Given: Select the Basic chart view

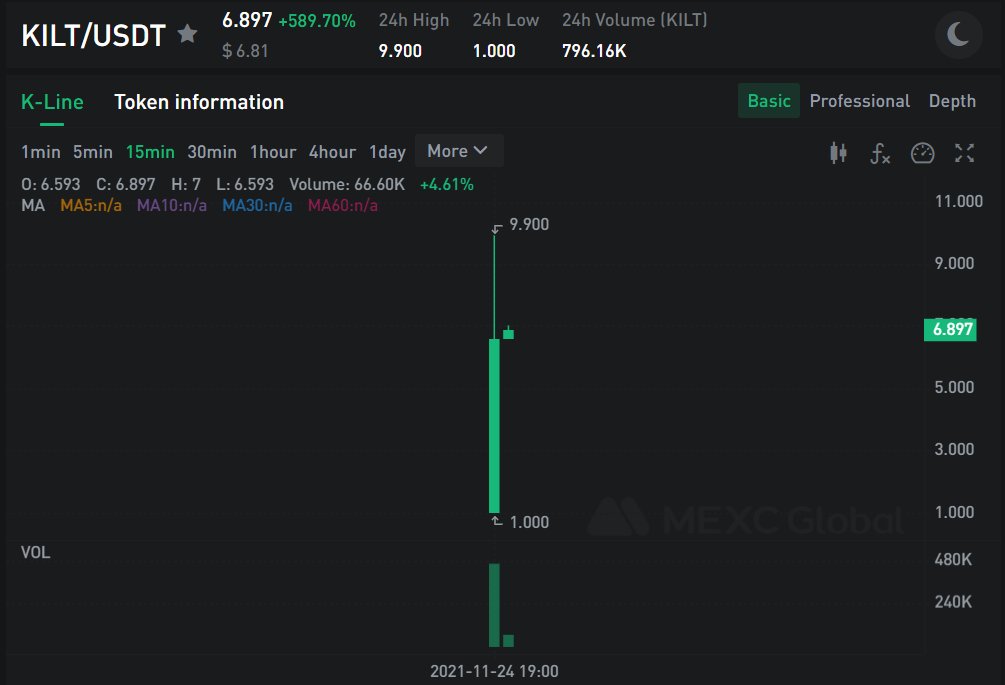Looking at the screenshot, I should tap(768, 101).
